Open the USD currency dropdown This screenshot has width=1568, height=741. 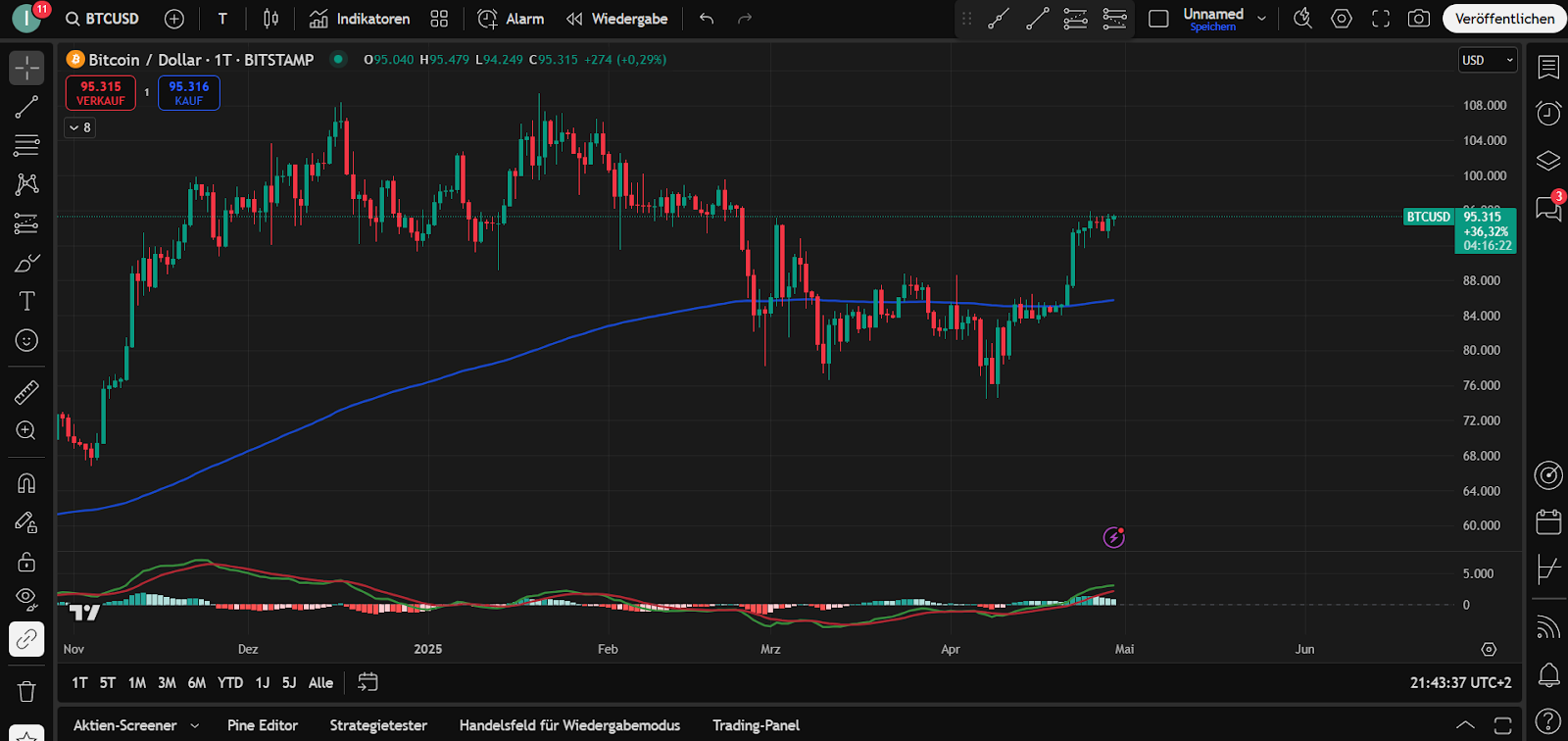coord(1488,60)
